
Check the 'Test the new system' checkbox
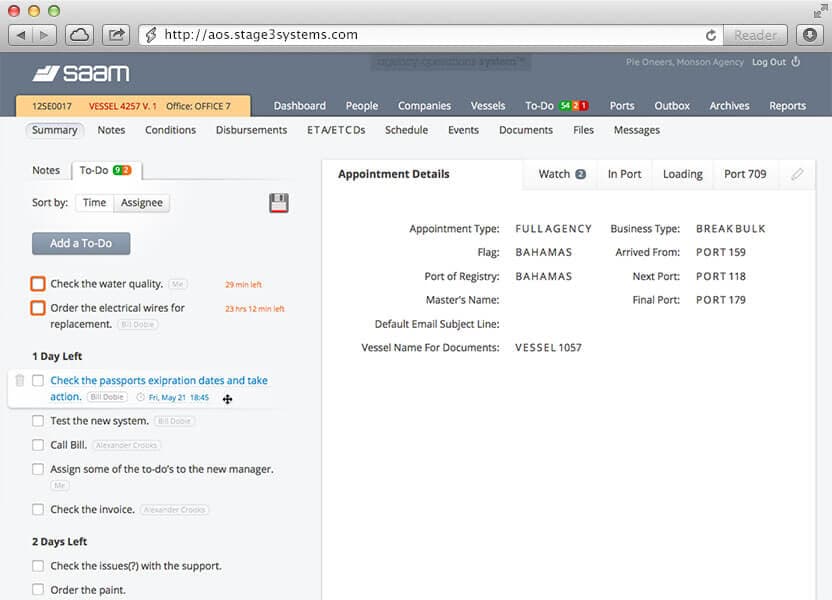38,421
